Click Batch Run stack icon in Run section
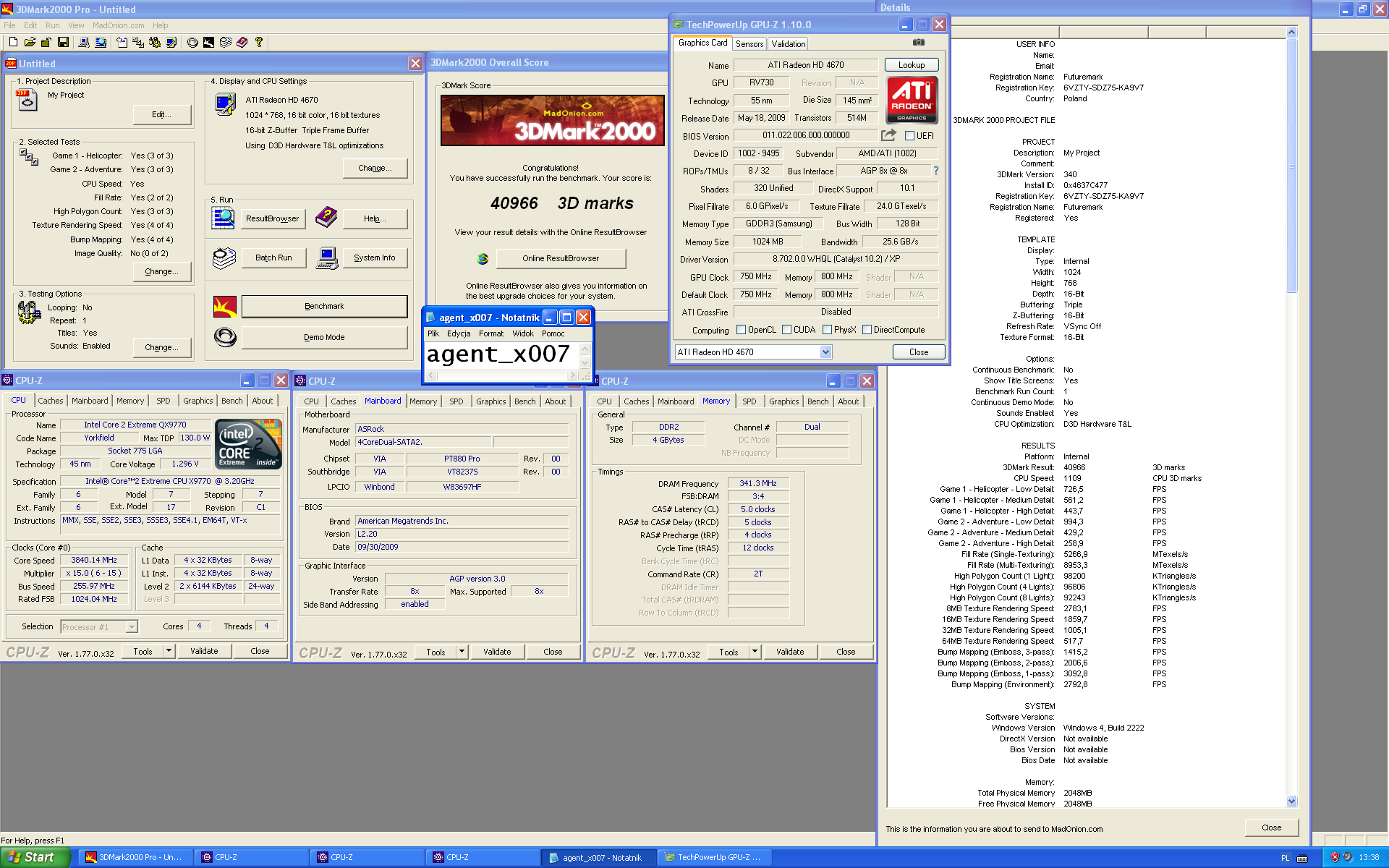Screen dimensions: 1389x868 (x=224, y=258)
